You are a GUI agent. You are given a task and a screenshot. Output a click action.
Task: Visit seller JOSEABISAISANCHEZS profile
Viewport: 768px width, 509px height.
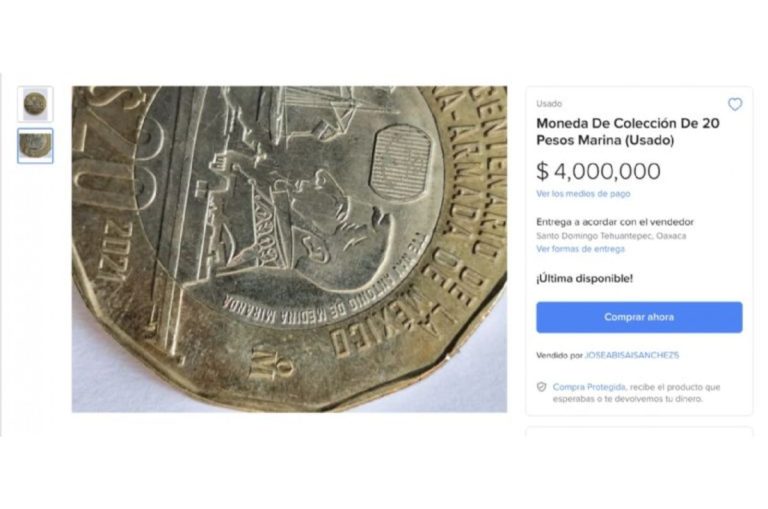pyautogui.click(x=632, y=355)
